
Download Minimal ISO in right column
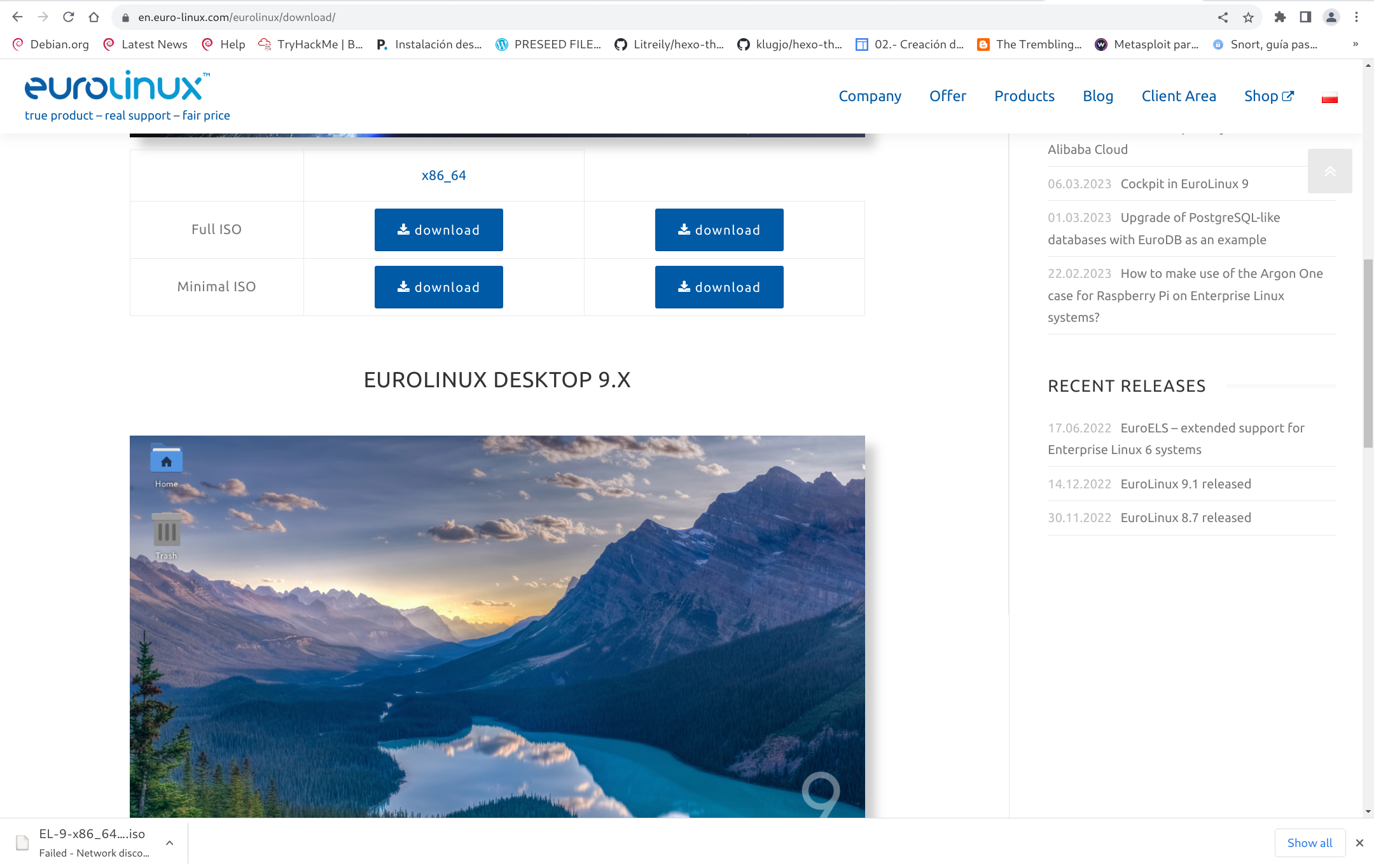click(719, 287)
